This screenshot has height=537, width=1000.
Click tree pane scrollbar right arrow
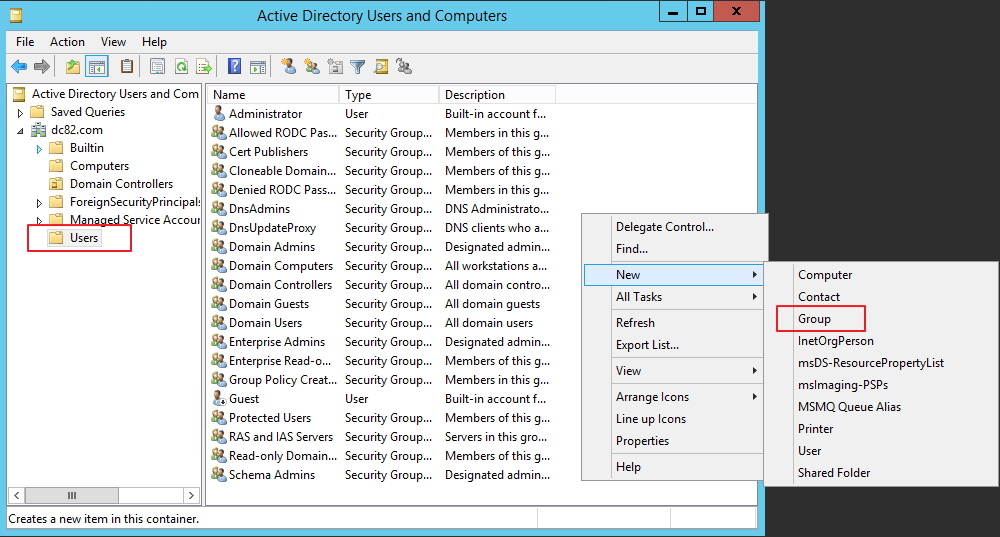[191, 496]
